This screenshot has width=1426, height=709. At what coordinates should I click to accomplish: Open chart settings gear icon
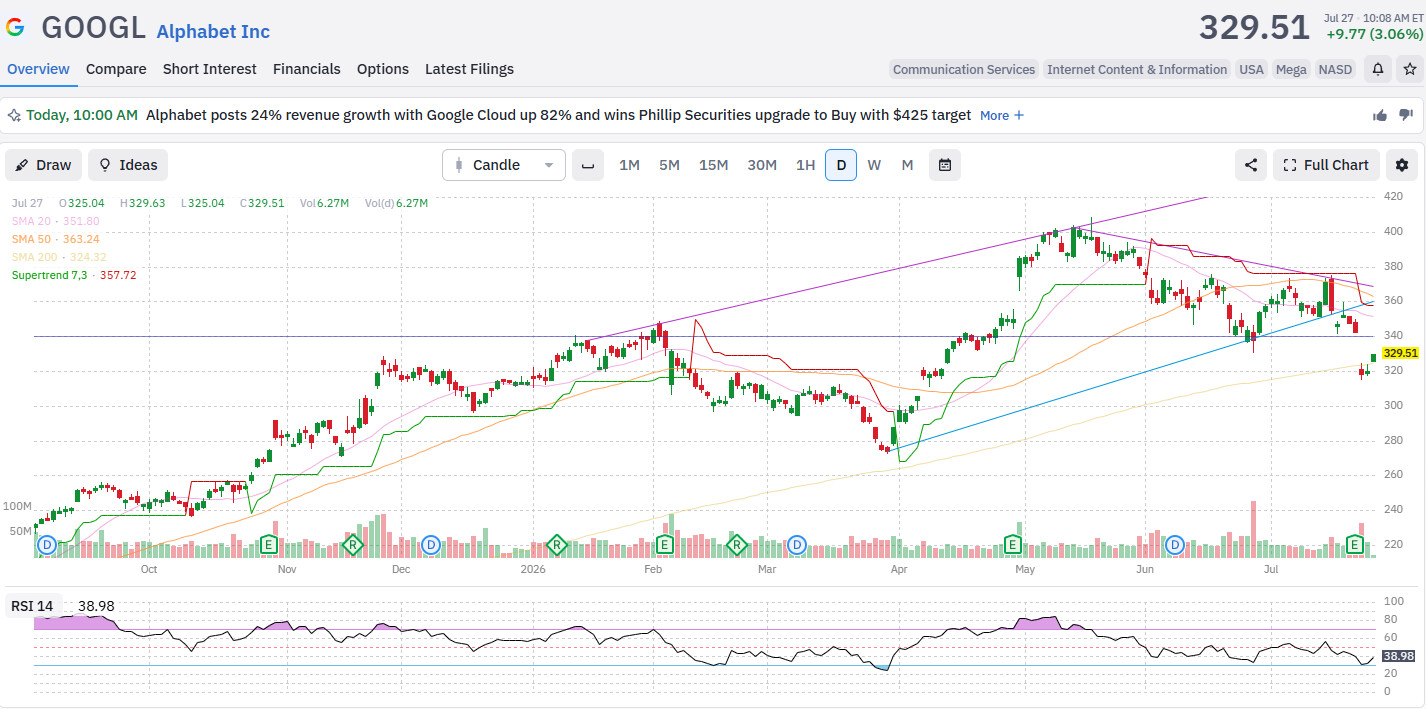1402,165
